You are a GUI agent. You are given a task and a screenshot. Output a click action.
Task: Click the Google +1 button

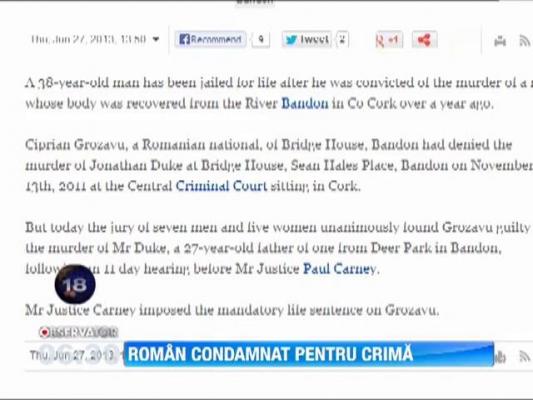tap(389, 40)
